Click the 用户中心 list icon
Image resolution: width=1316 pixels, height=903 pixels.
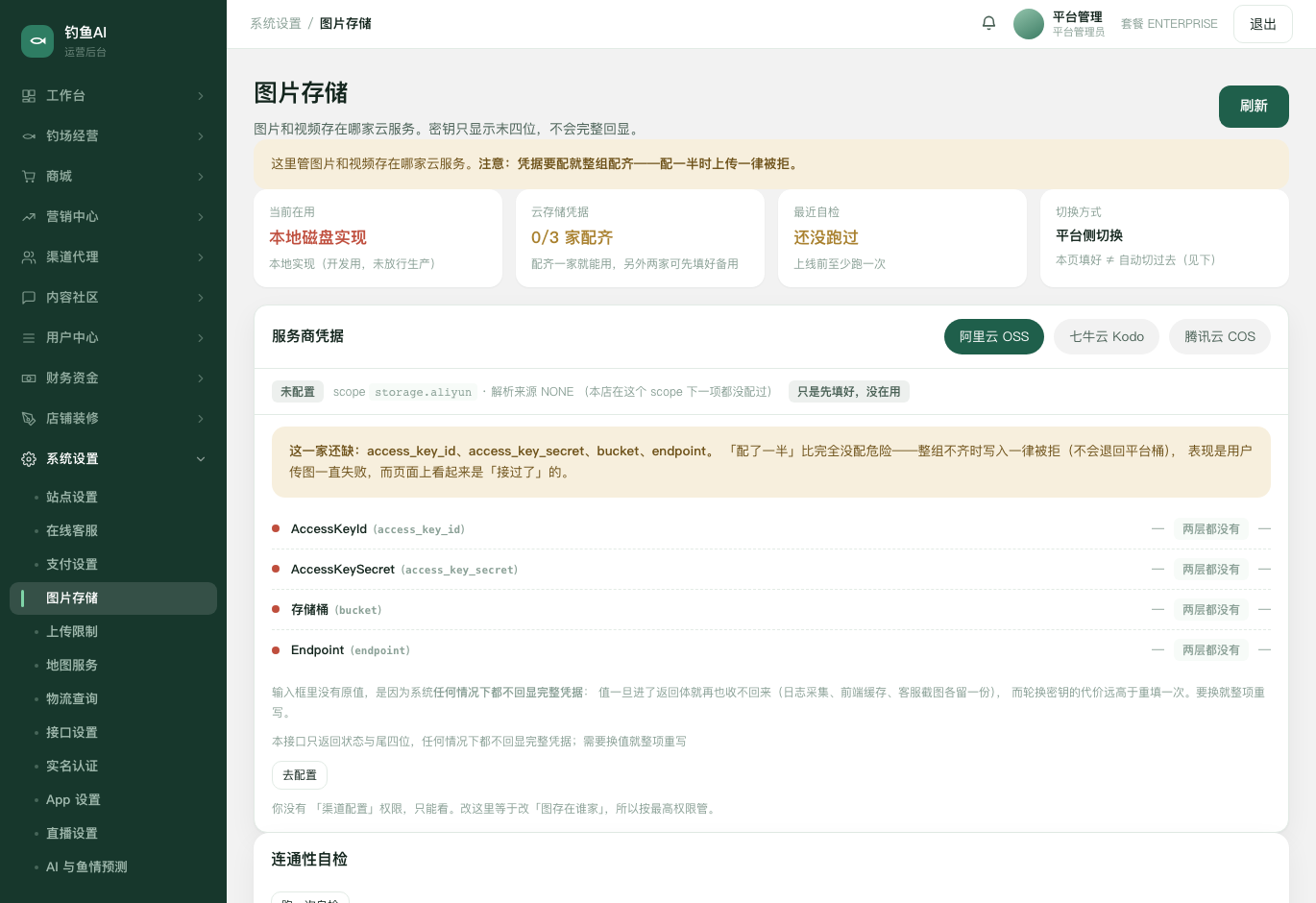pos(29,338)
